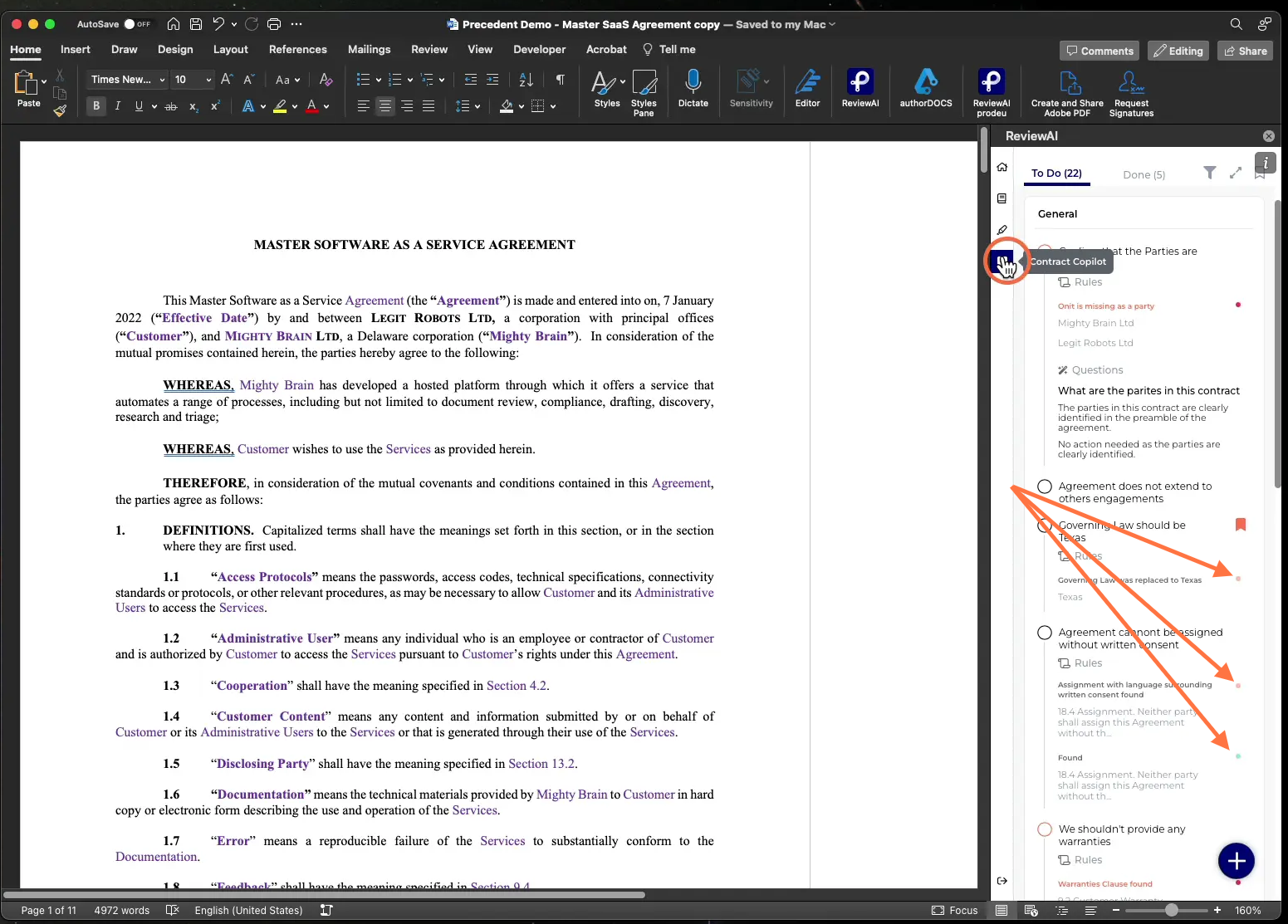Screen dimensions: 1288x924
Task: Expand the bullet list dropdown arrow
Action: [379, 80]
